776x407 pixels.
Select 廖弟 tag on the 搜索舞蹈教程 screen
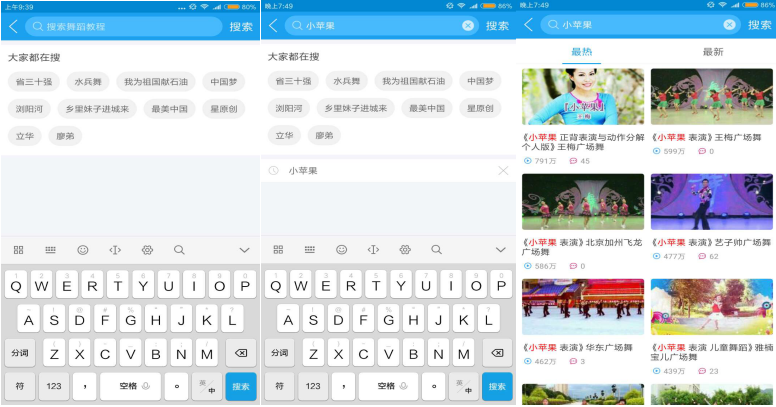[65, 136]
